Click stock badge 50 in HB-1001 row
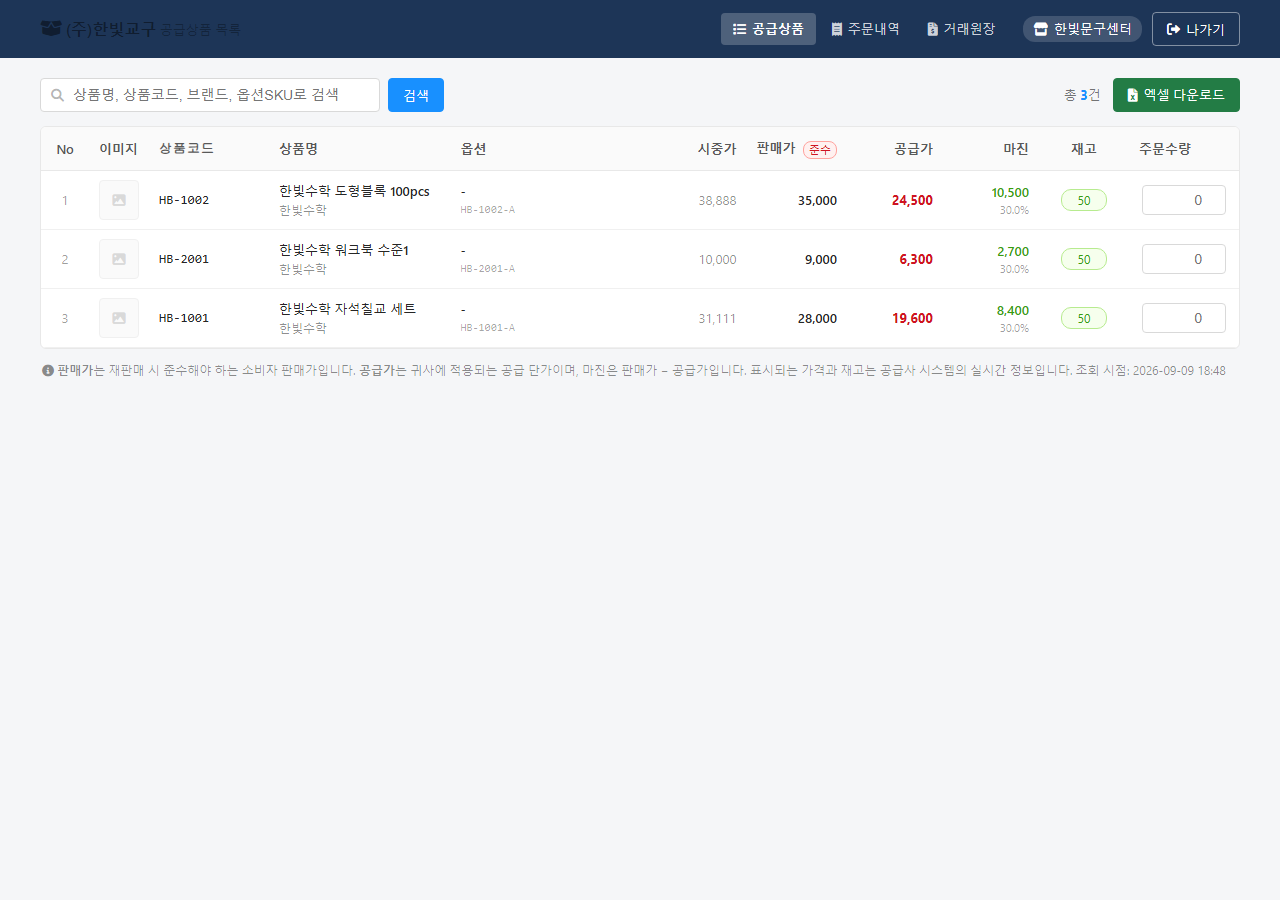Viewport: 1280px width, 900px height. click(x=1084, y=318)
